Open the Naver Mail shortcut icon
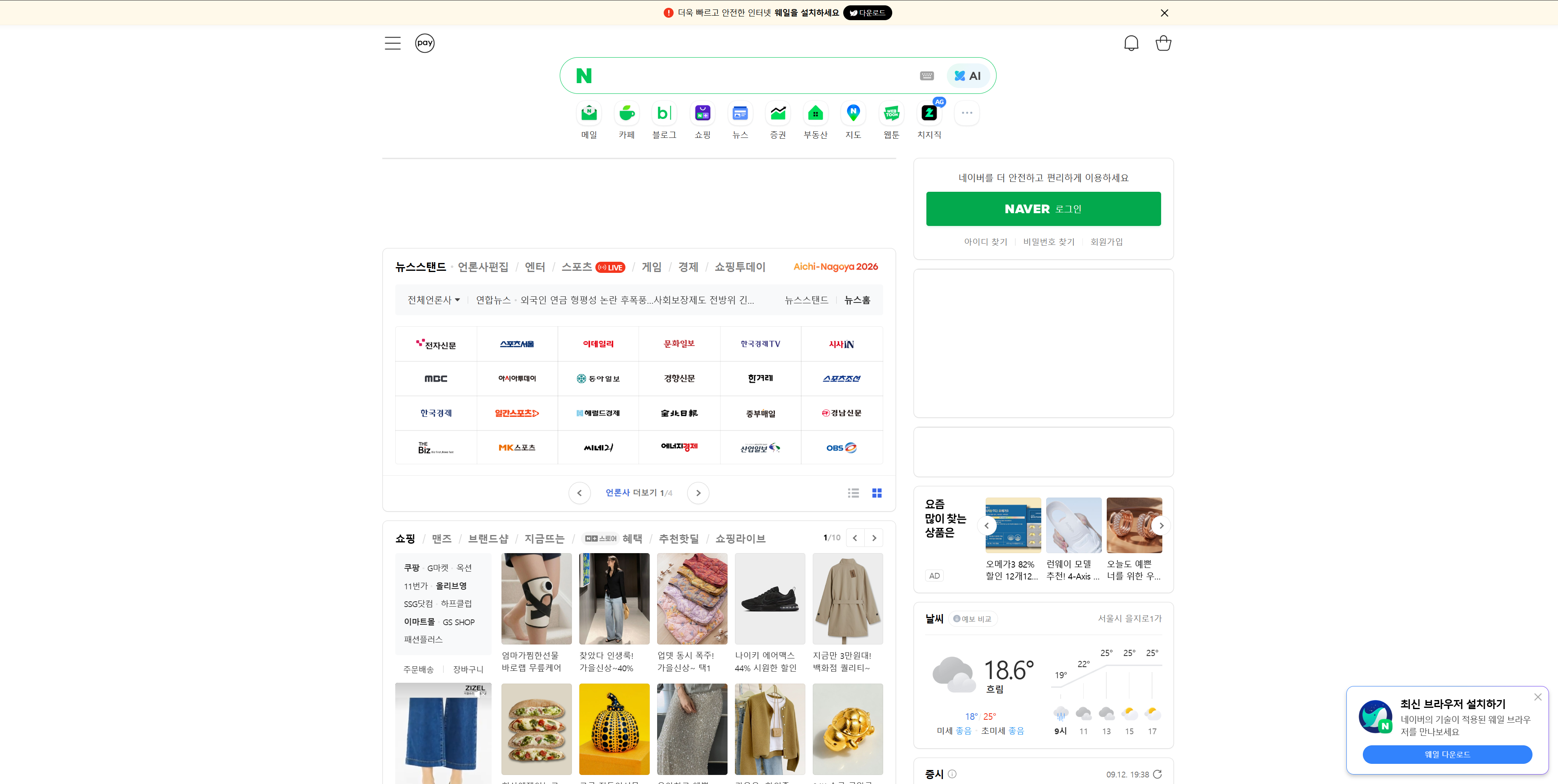This screenshot has width=1558, height=784. pos(588,113)
